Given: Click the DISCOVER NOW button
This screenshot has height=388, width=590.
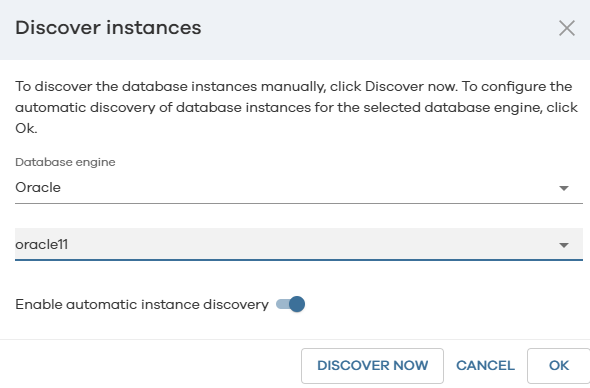Looking at the screenshot, I should [372, 365].
